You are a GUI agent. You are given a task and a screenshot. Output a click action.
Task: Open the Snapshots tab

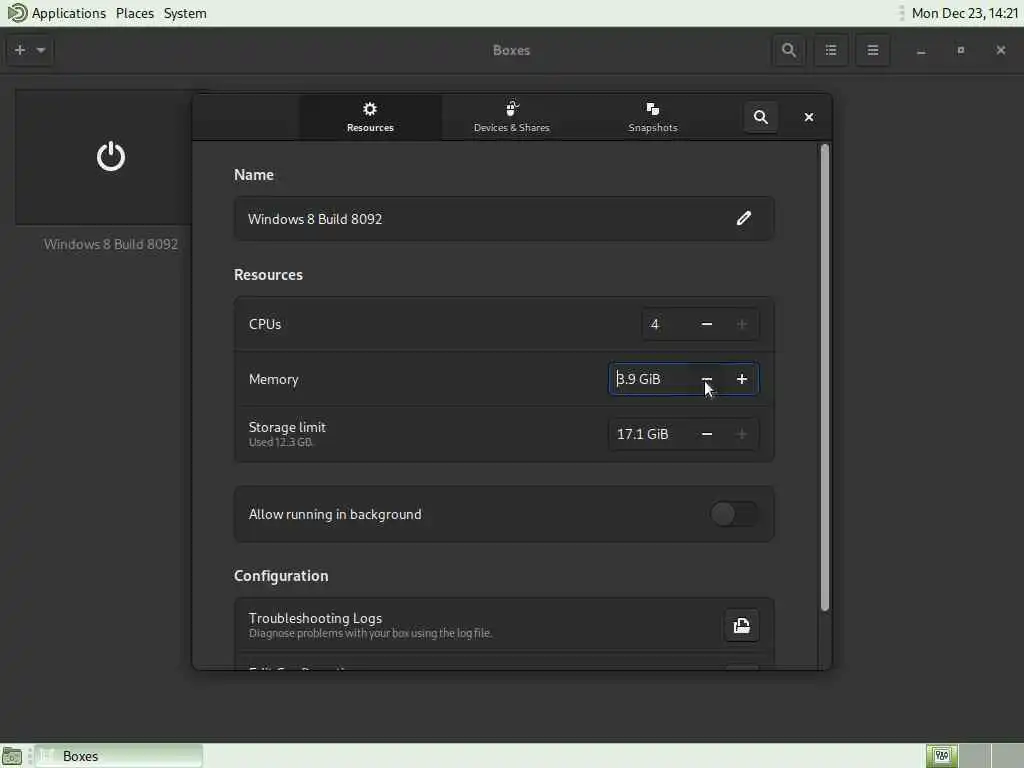653,118
